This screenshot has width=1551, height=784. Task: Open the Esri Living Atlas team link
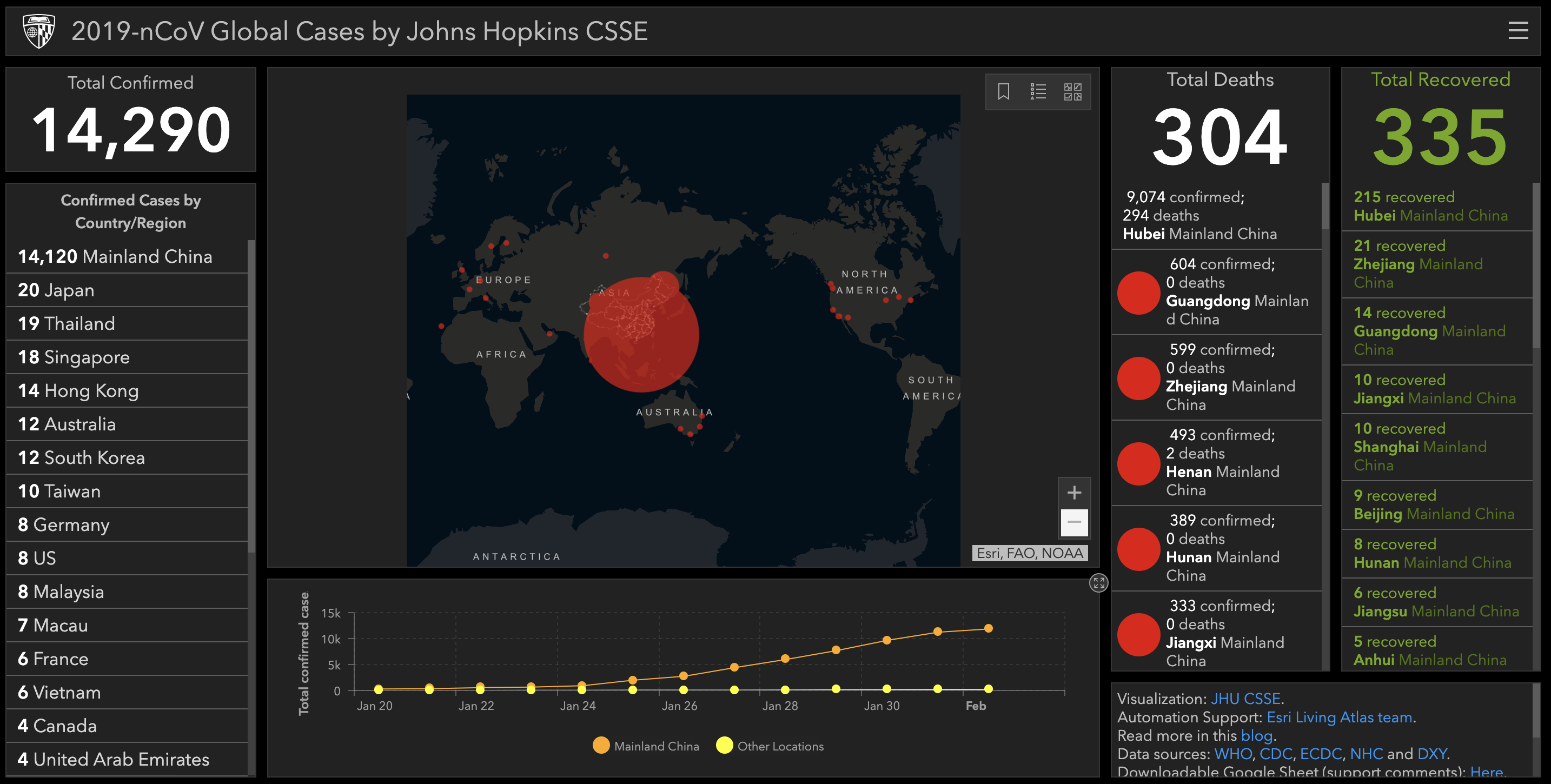pyautogui.click(x=1339, y=717)
